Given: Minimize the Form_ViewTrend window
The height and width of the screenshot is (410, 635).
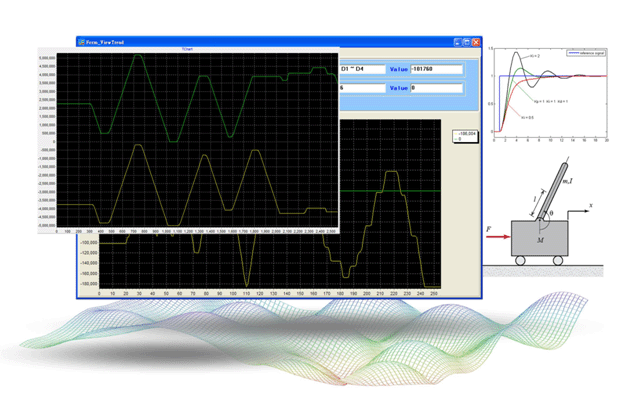Looking at the screenshot, I should 458,42.
